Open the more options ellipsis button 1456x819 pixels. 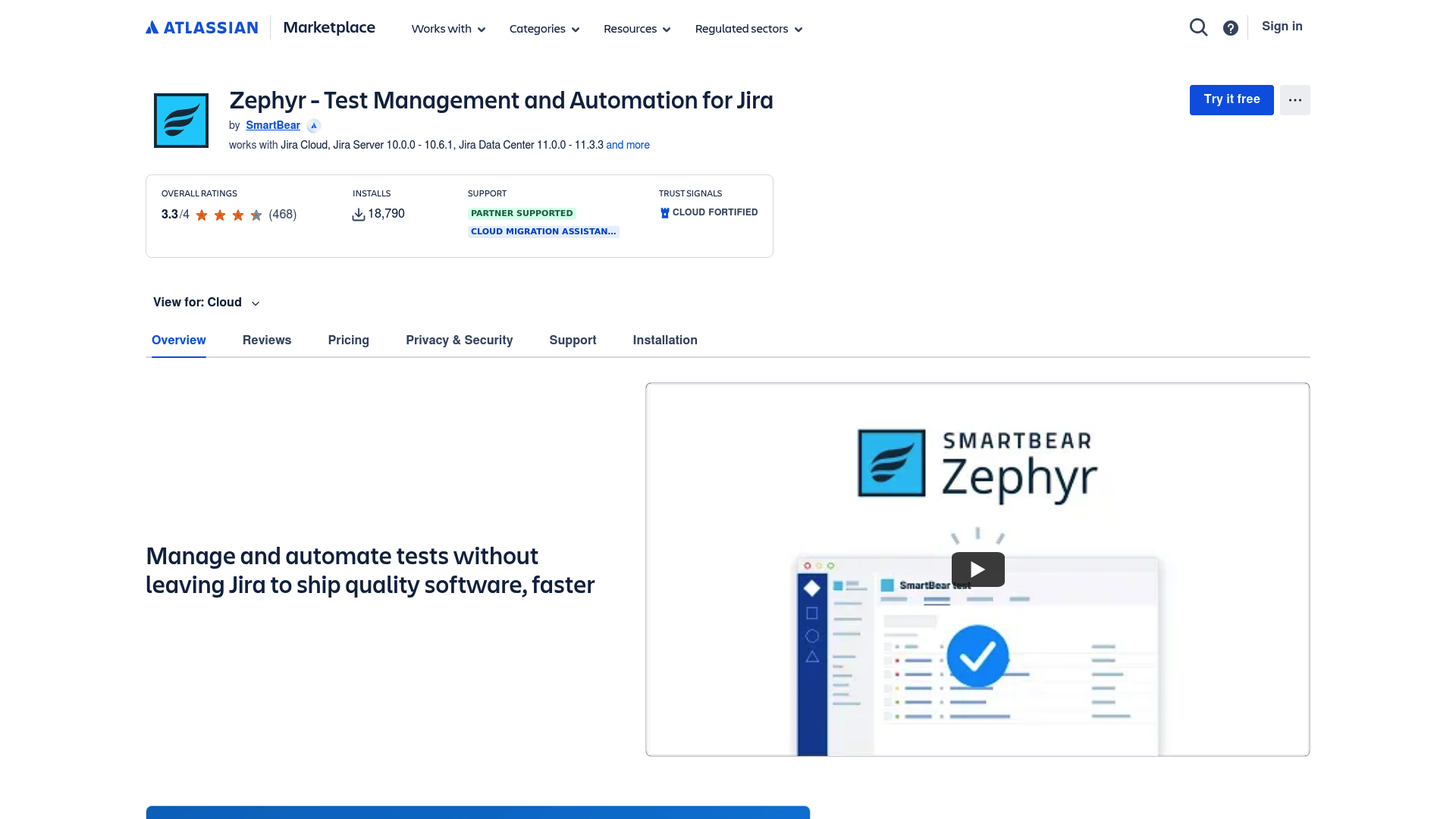pos(1294,99)
